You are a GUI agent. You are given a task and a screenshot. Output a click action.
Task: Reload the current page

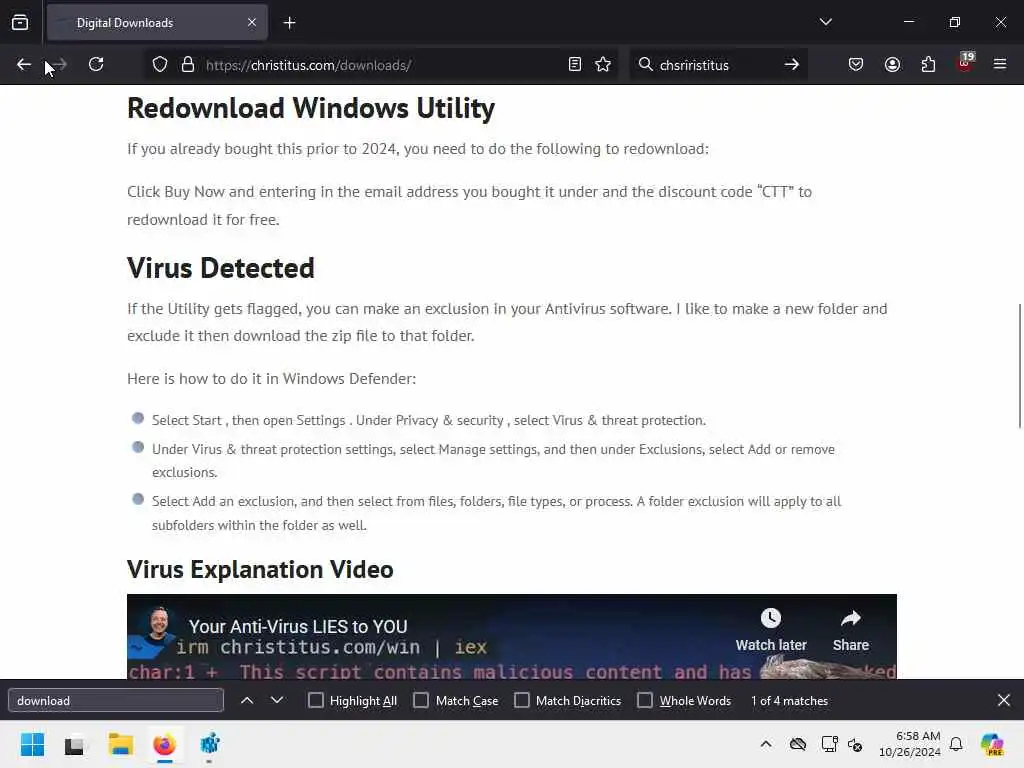96,65
